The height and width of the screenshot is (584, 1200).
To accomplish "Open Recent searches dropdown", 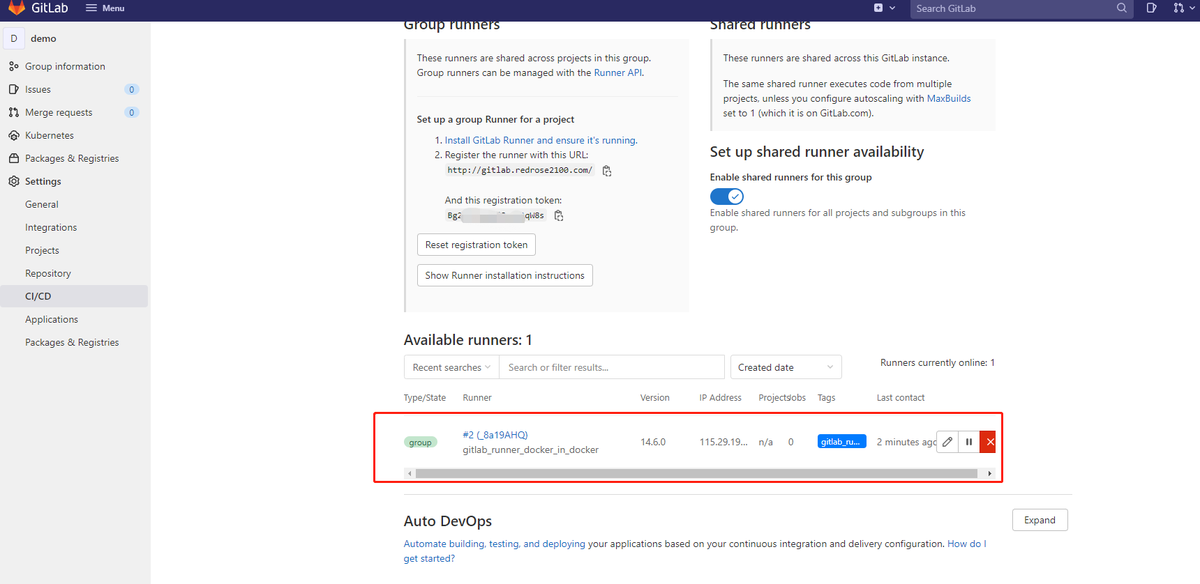I will tap(452, 367).
